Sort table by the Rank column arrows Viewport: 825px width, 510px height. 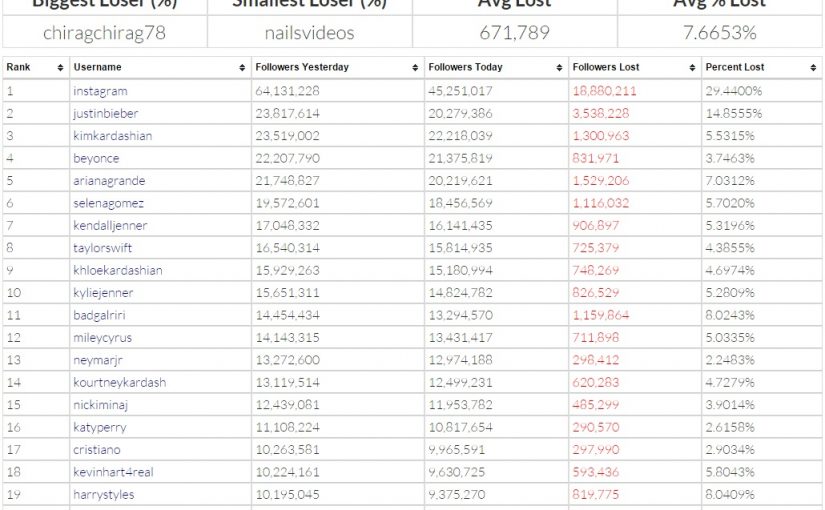pyautogui.click(x=61, y=67)
